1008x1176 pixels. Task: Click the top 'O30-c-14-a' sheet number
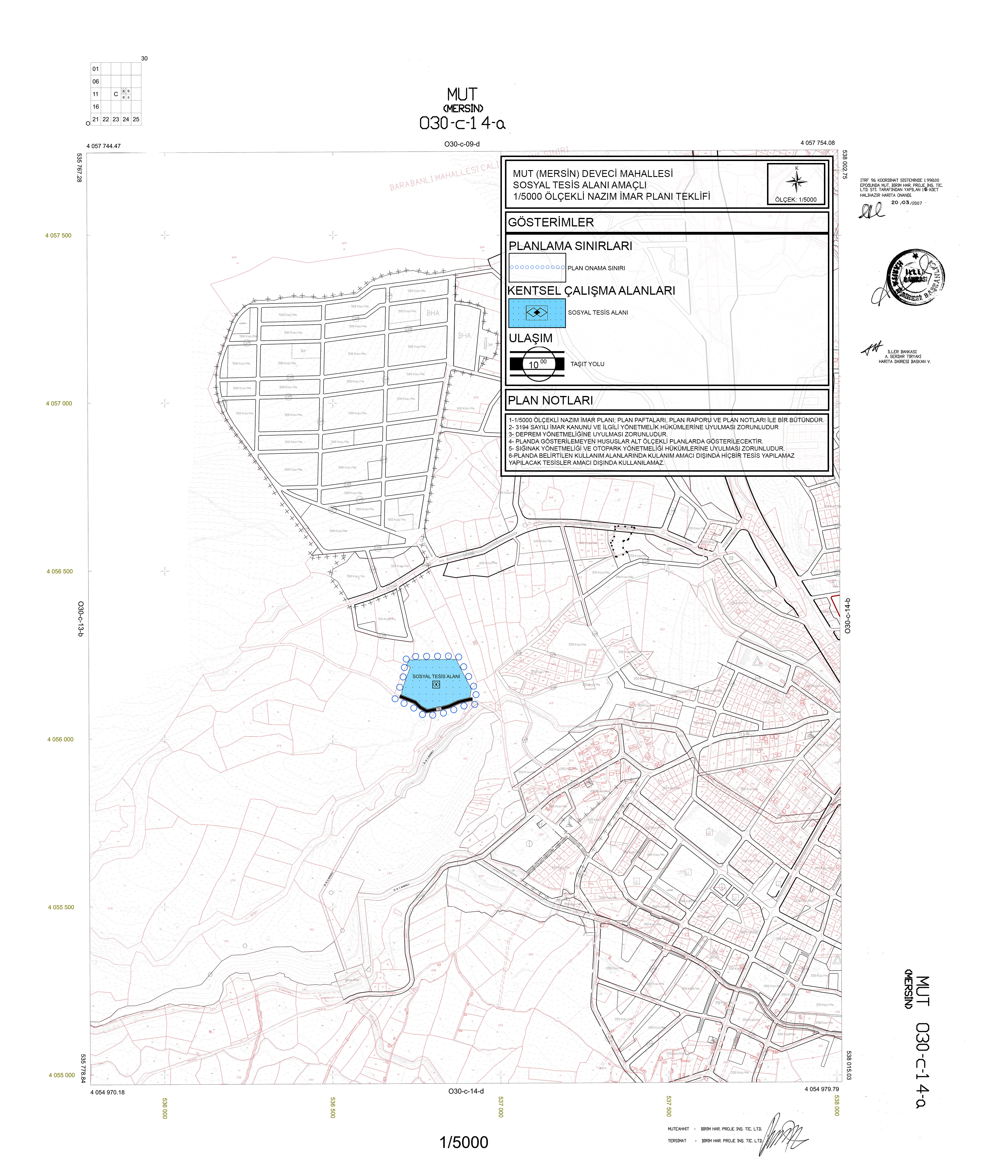pos(462,123)
